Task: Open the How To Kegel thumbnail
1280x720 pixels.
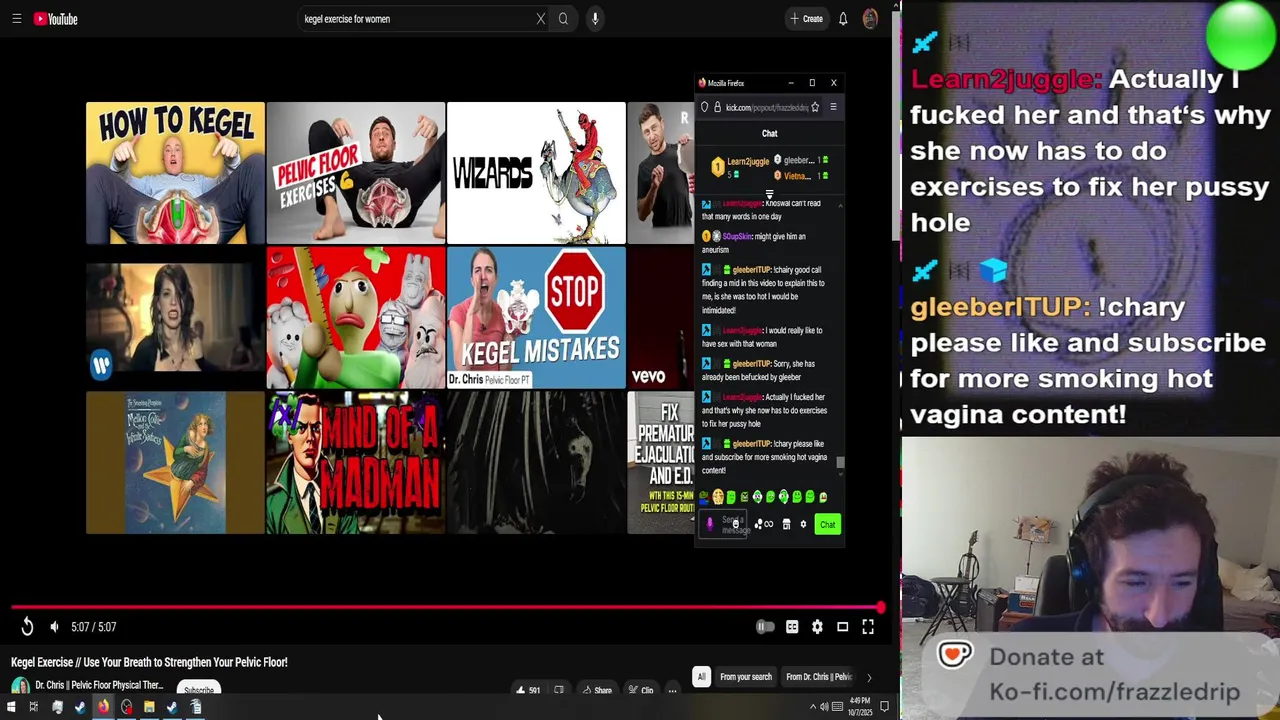Action: [x=175, y=173]
